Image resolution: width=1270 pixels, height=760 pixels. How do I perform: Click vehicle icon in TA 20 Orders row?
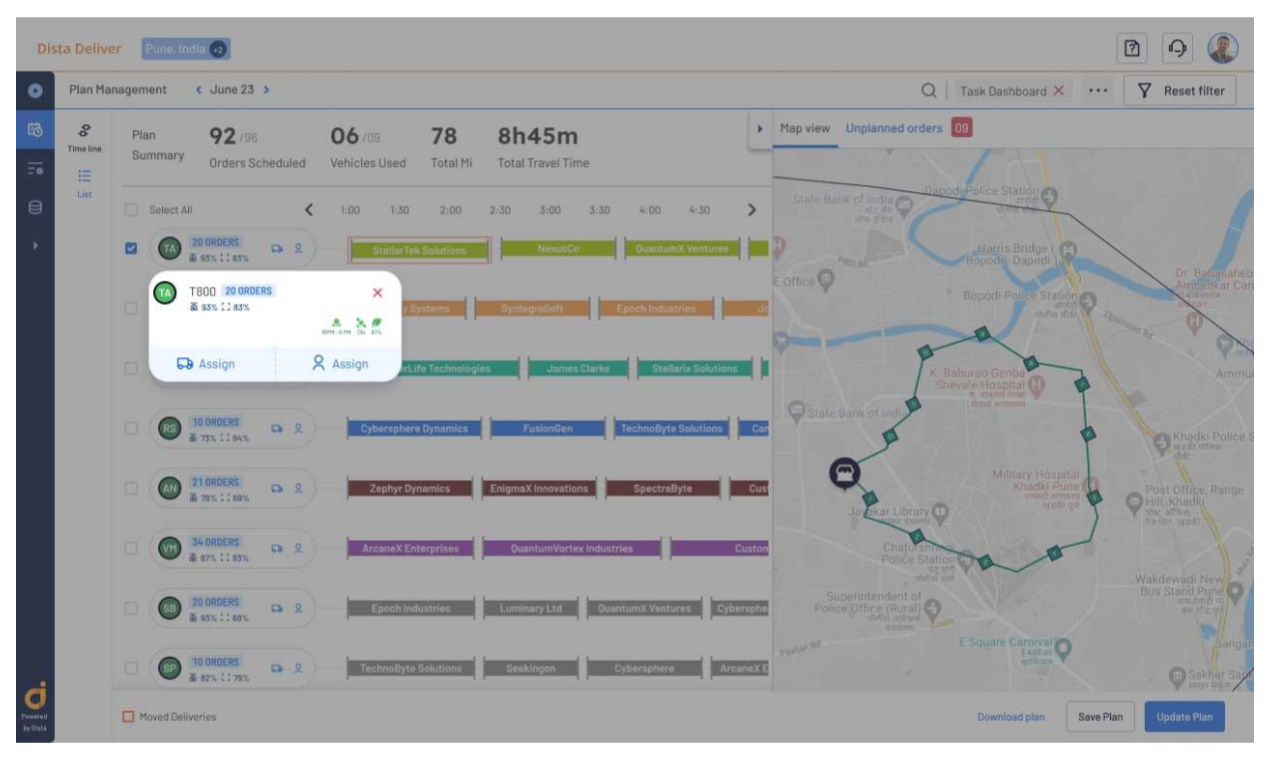click(x=277, y=248)
